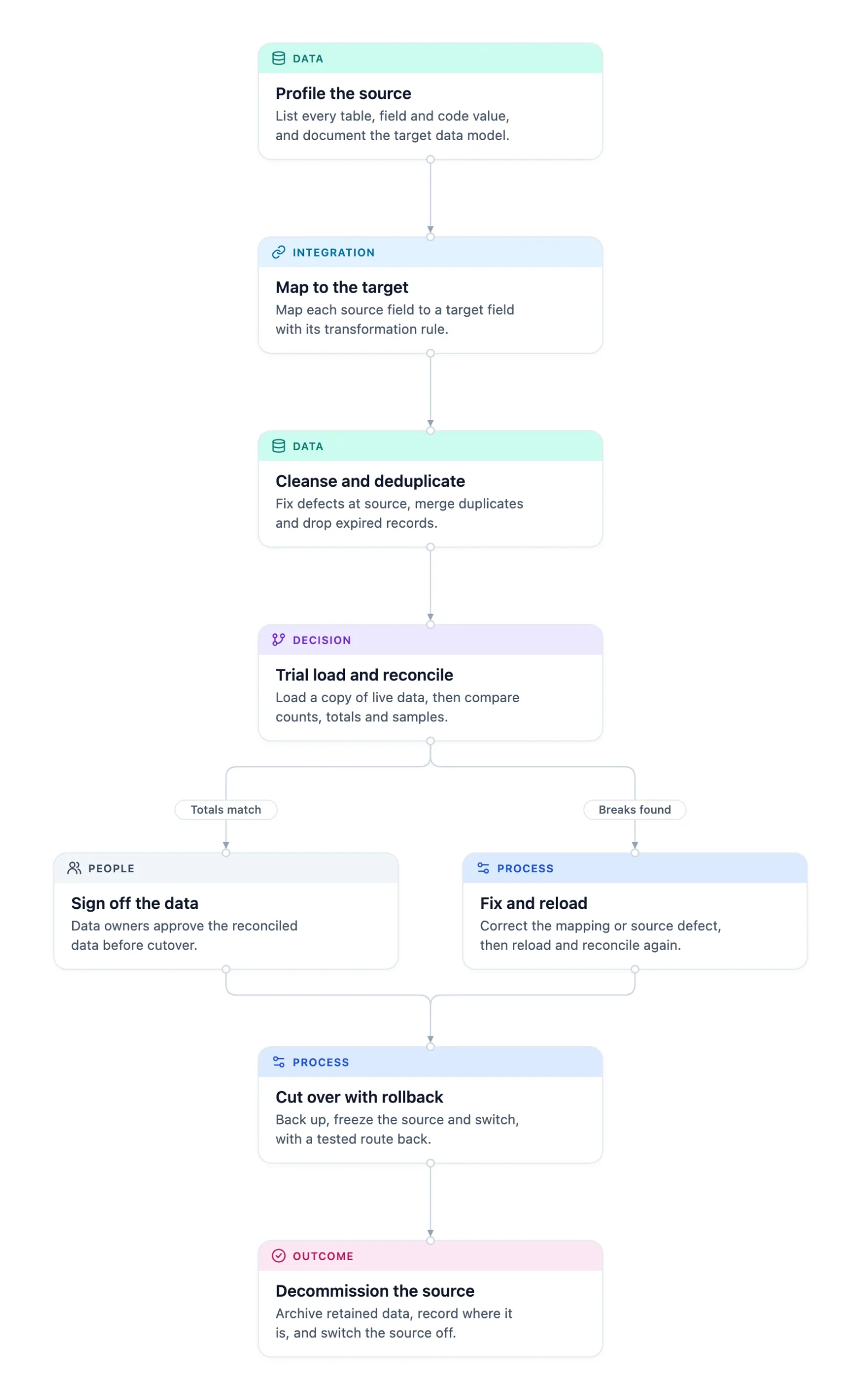The height and width of the screenshot is (1400, 861).
Task: Click the Decommission the source title
Action: pos(374,1291)
